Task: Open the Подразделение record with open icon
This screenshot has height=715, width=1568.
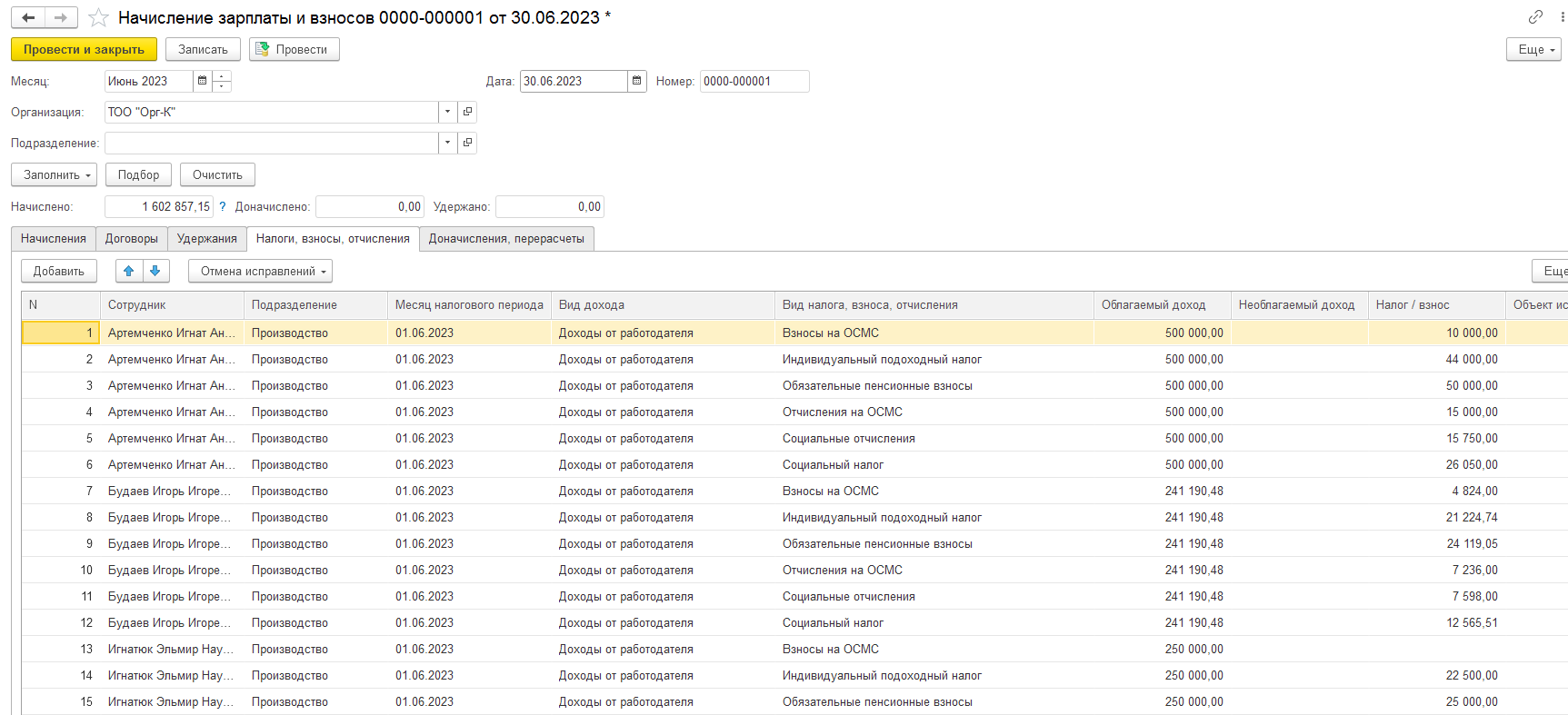Action: (467, 143)
